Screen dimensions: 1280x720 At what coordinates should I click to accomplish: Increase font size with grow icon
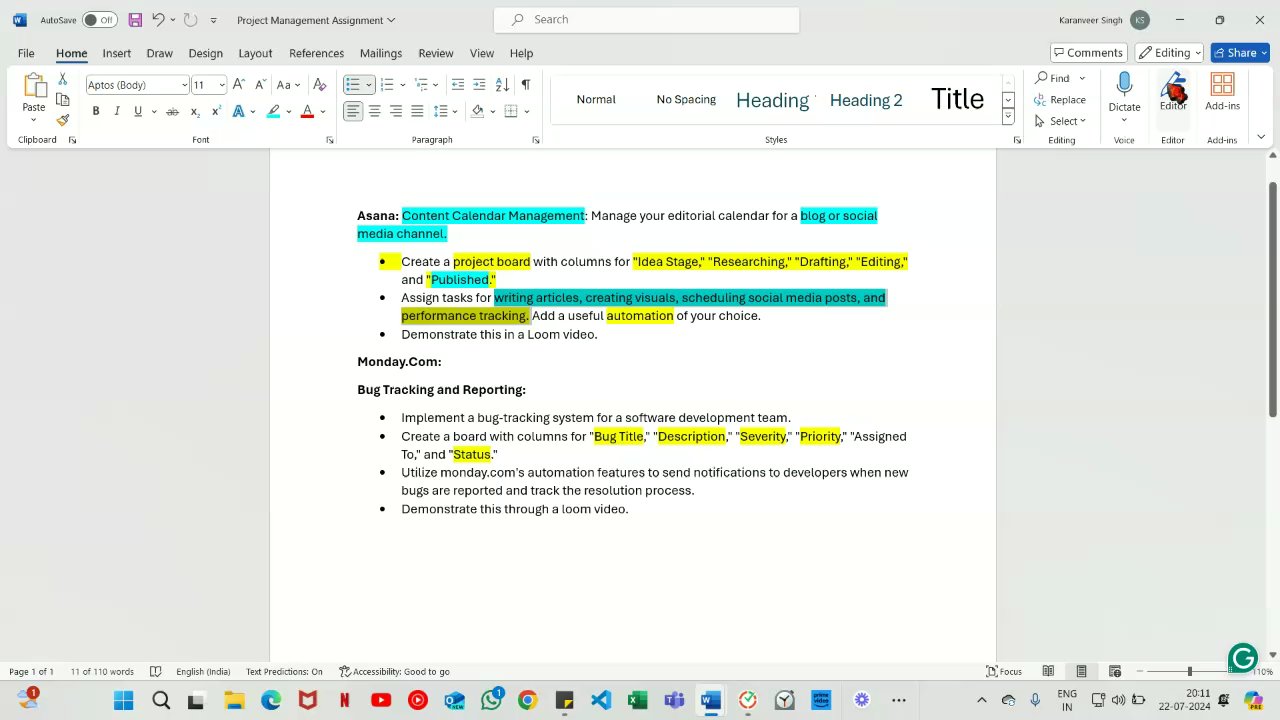pyautogui.click(x=239, y=85)
